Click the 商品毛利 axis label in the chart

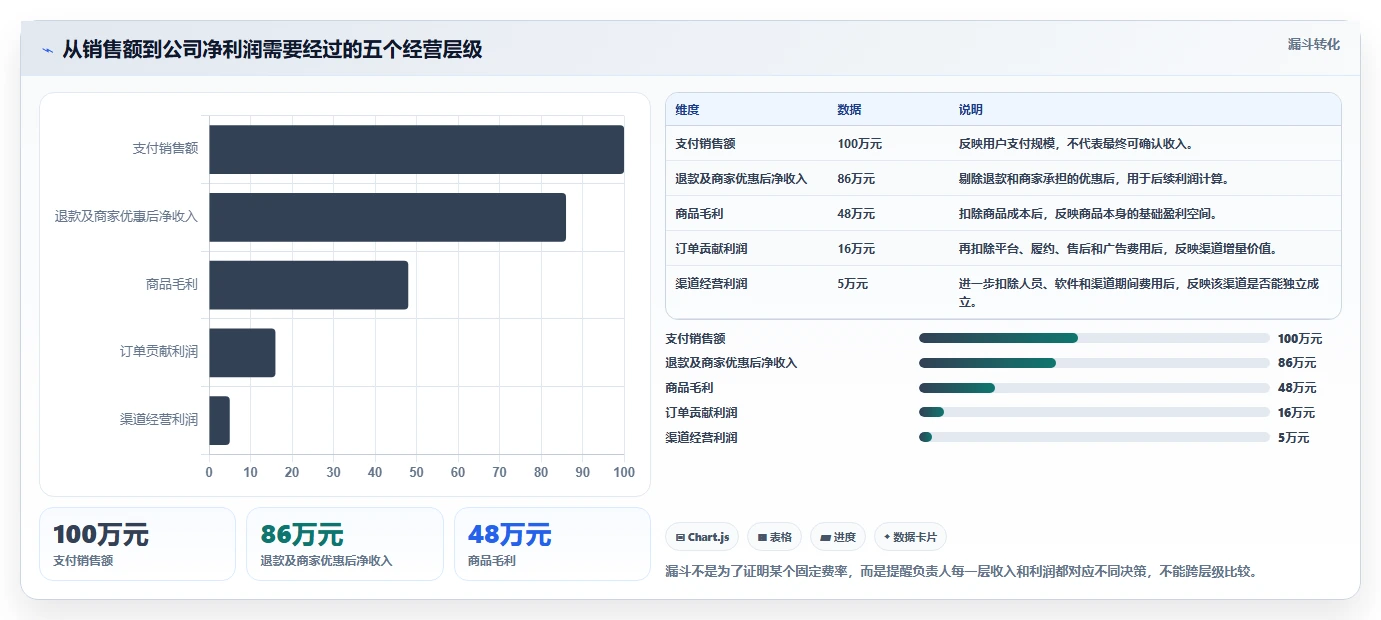coord(172,284)
